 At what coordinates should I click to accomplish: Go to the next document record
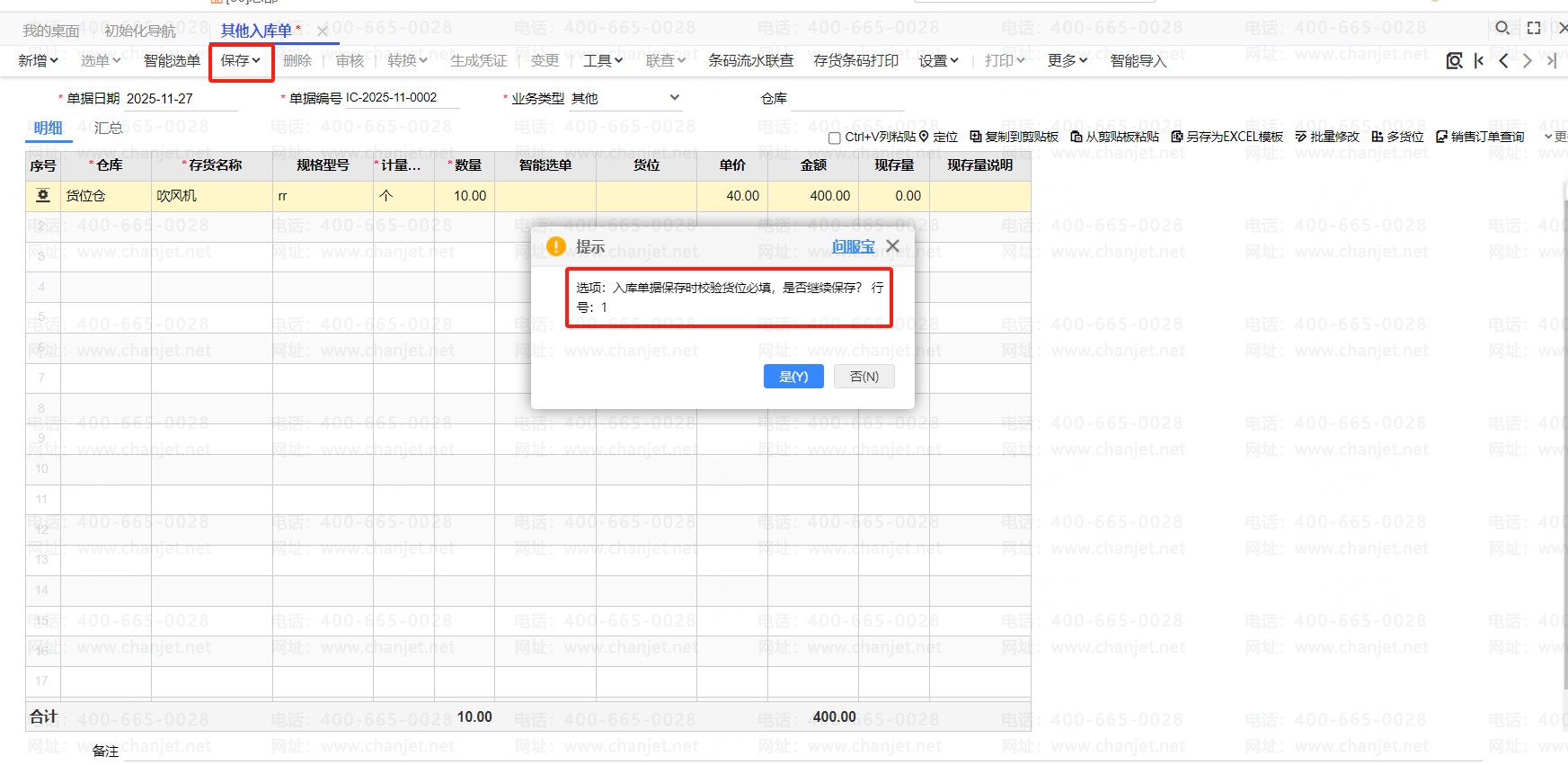(x=1527, y=60)
